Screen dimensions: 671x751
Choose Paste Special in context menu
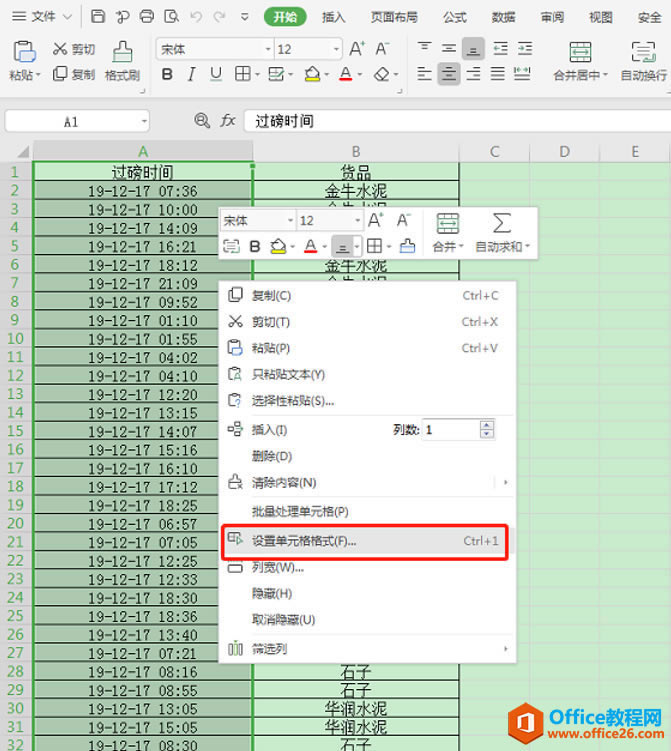(x=367, y=400)
